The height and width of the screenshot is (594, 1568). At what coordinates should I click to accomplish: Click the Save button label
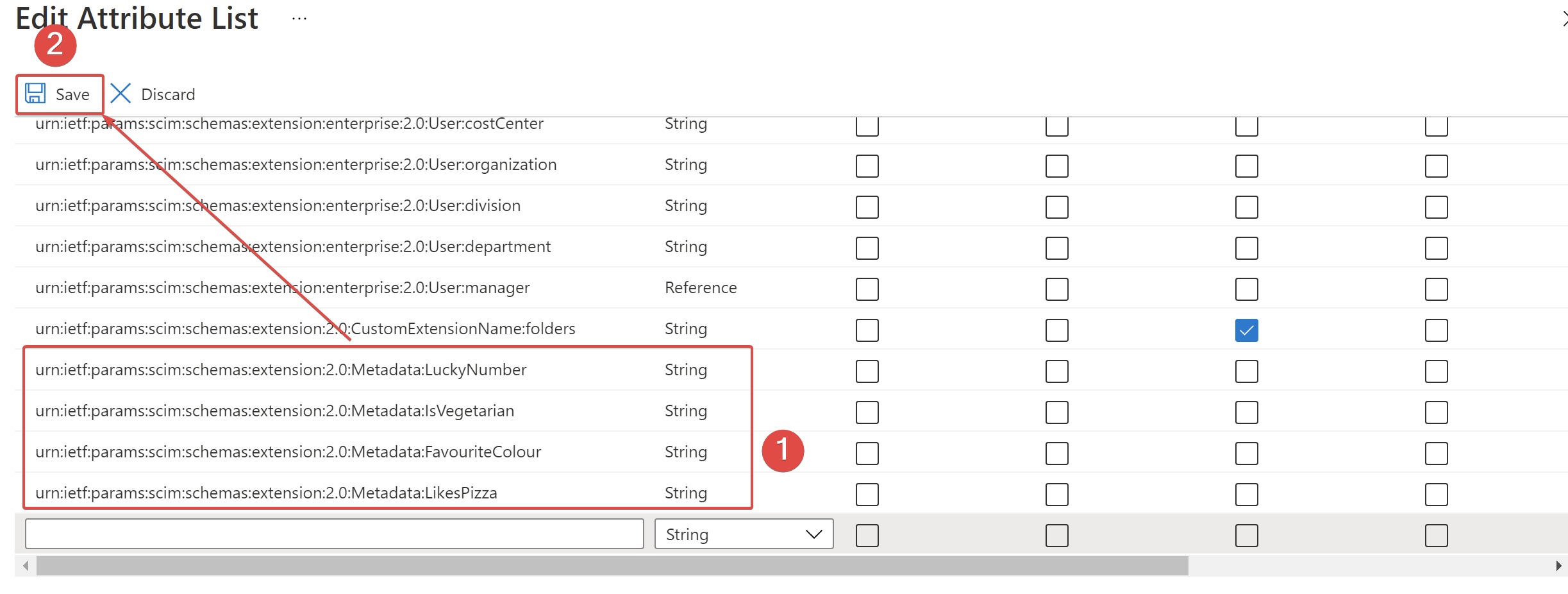[x=72, y=94]
